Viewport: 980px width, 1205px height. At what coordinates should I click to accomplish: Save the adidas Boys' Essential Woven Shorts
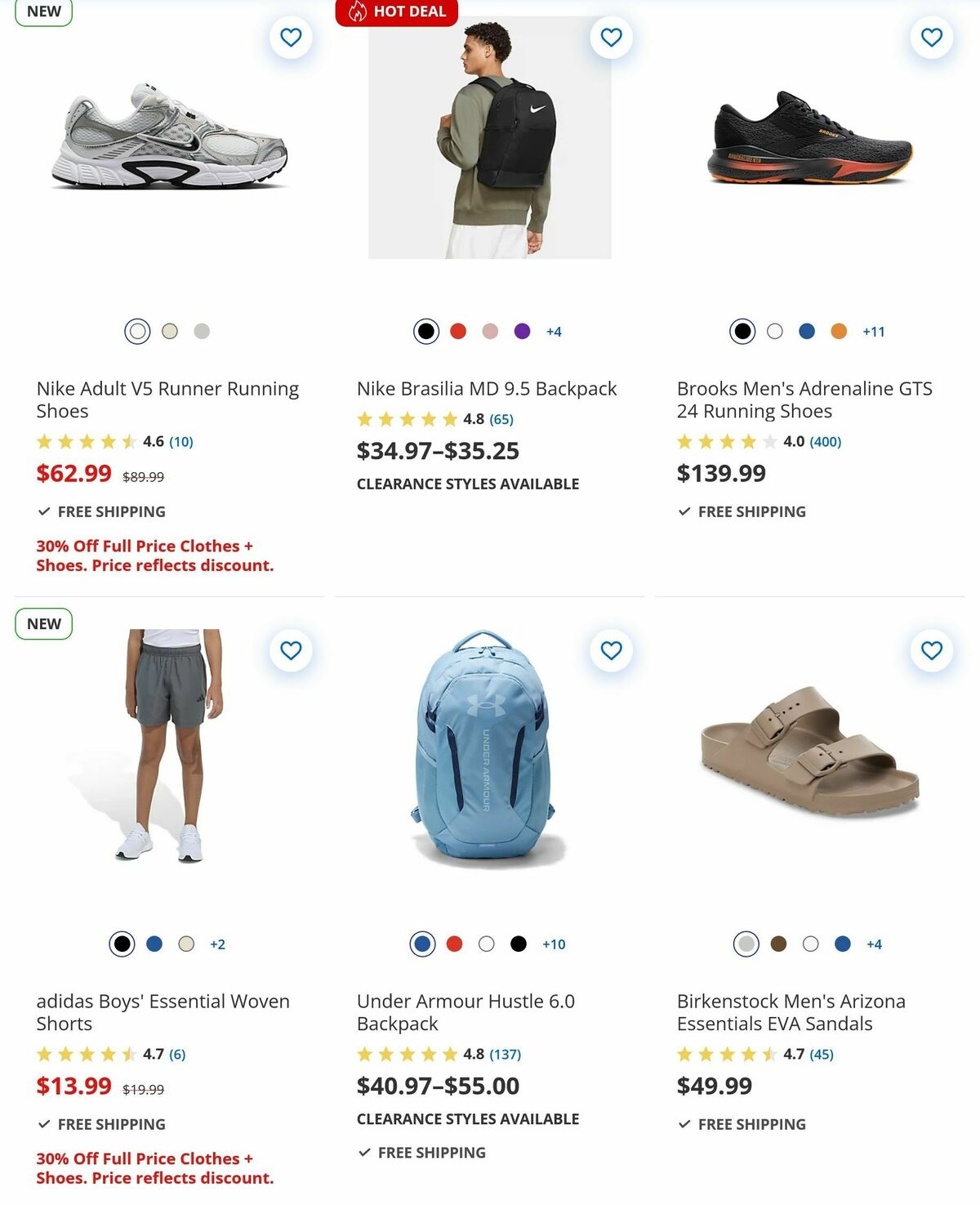pyautogui.click(x=291, y=649)
